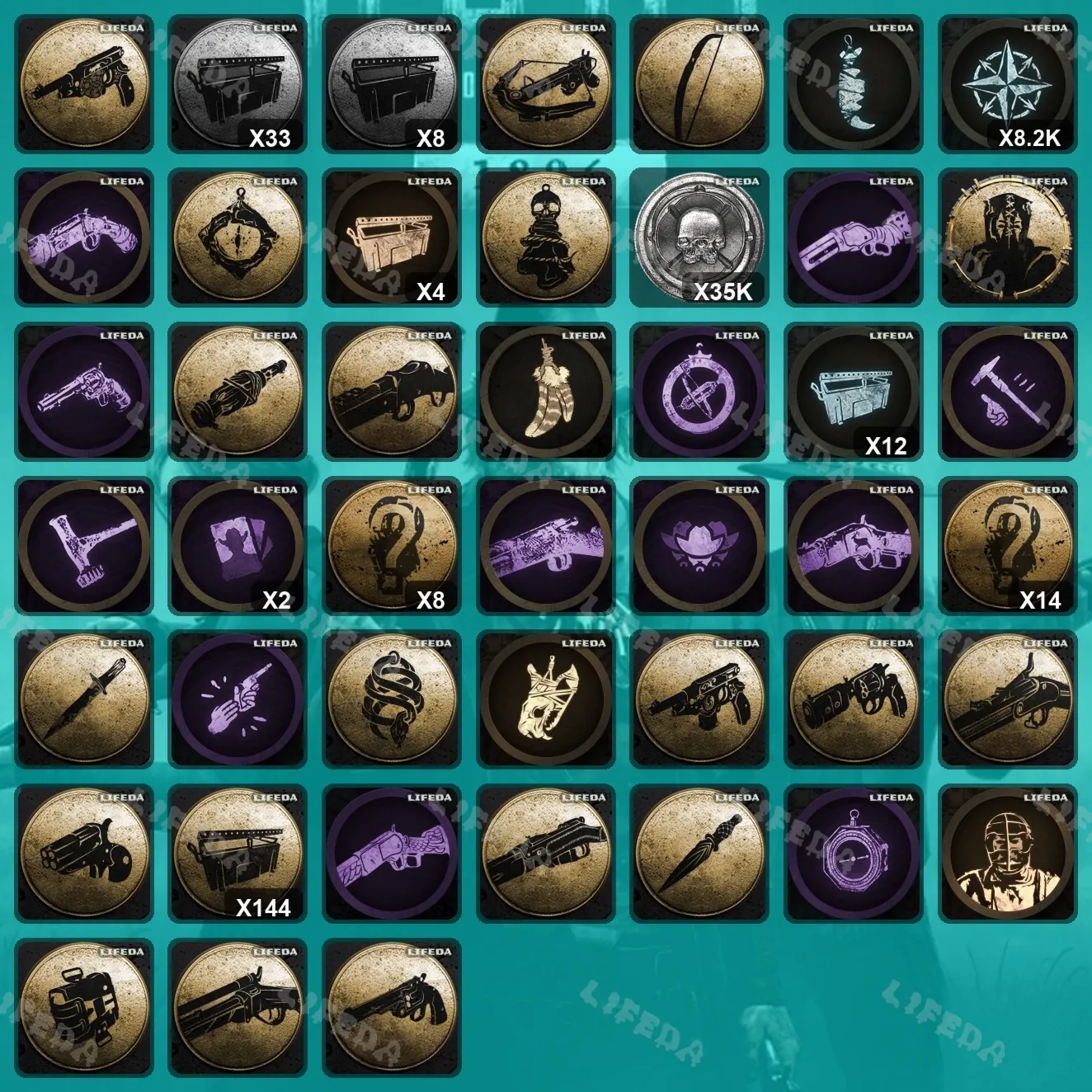
Task: Select the question mark tile labeled X14
Action: (1008, 546)
